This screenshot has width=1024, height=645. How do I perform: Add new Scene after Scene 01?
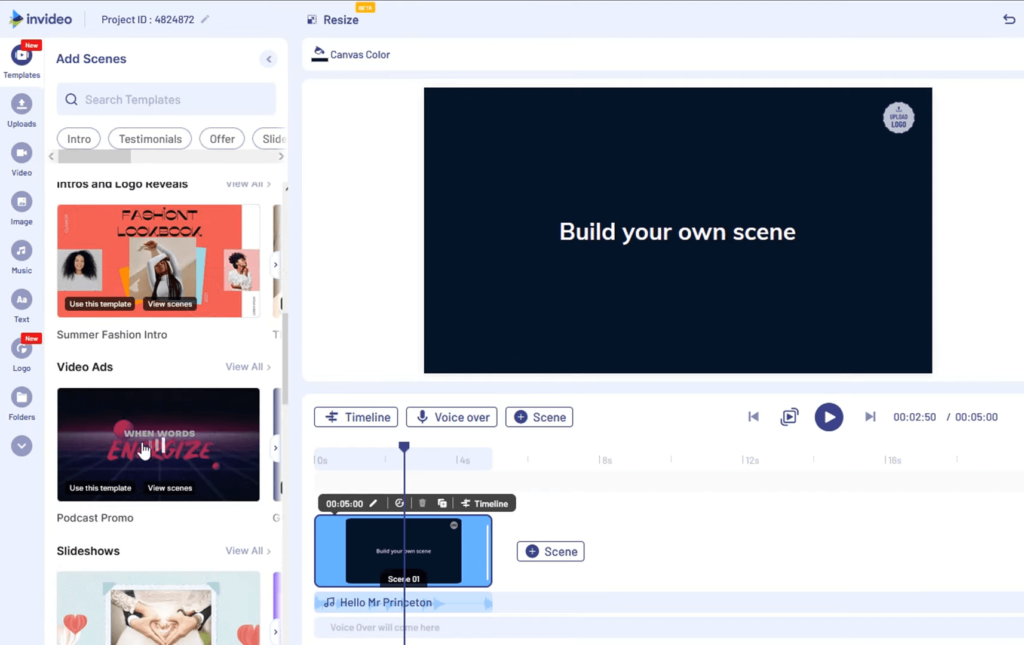551,552
